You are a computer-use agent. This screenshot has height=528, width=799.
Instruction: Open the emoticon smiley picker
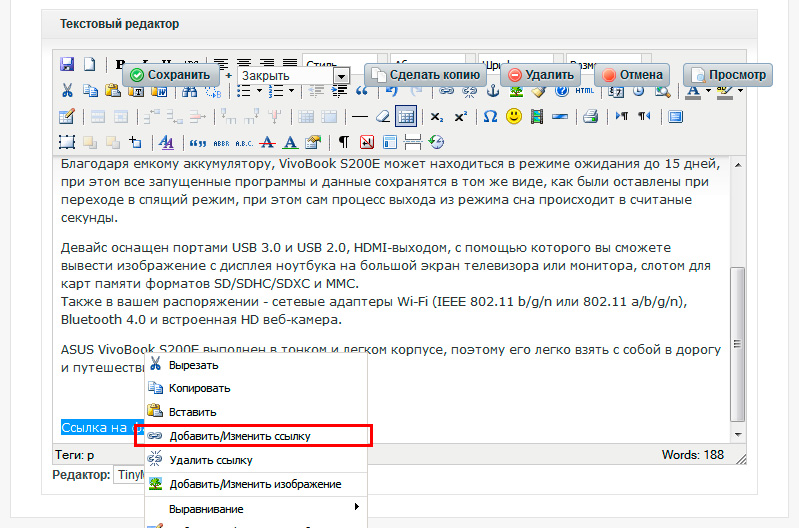point(514,116)
